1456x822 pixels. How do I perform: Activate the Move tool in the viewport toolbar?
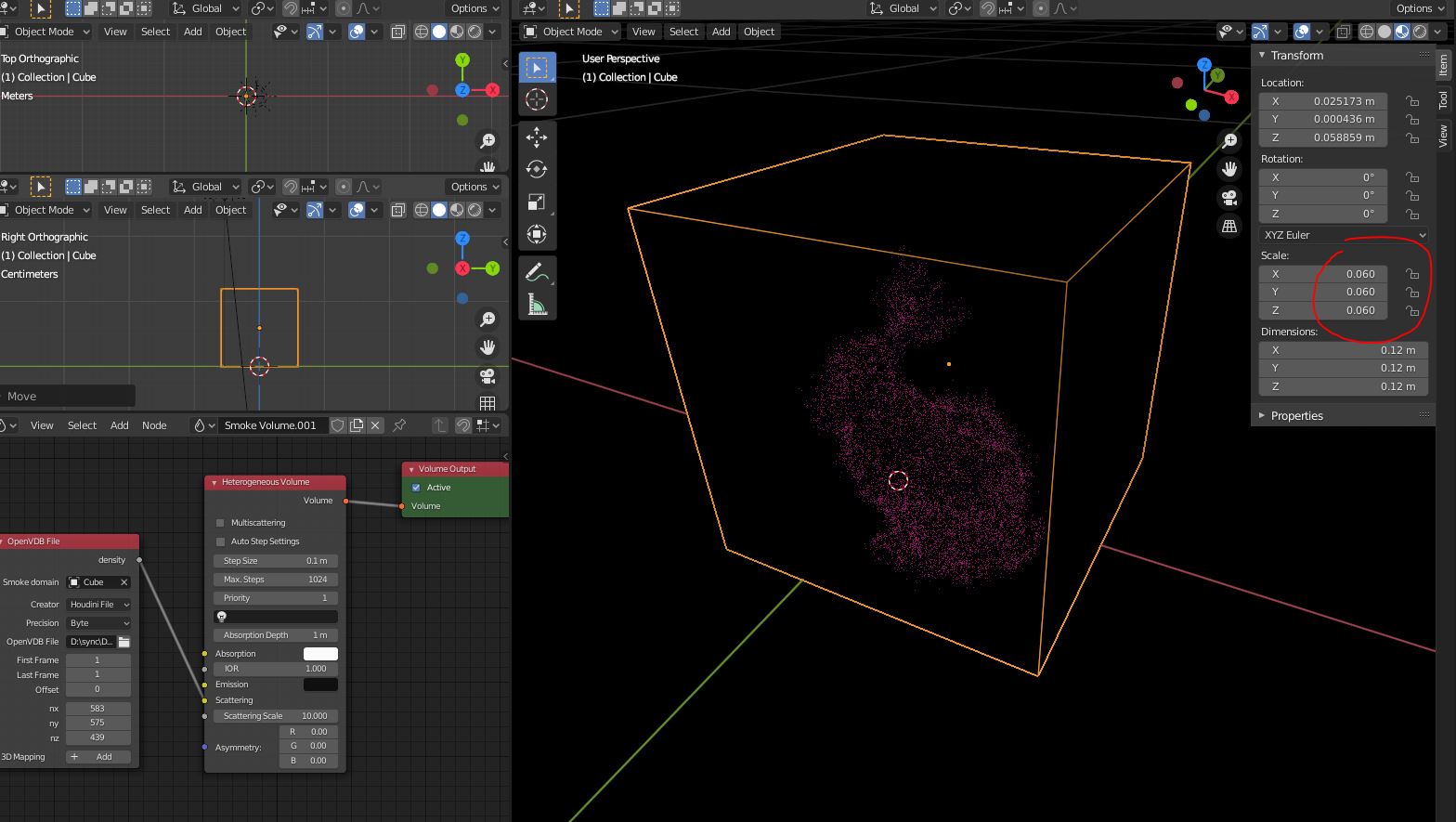pos(537,137)
